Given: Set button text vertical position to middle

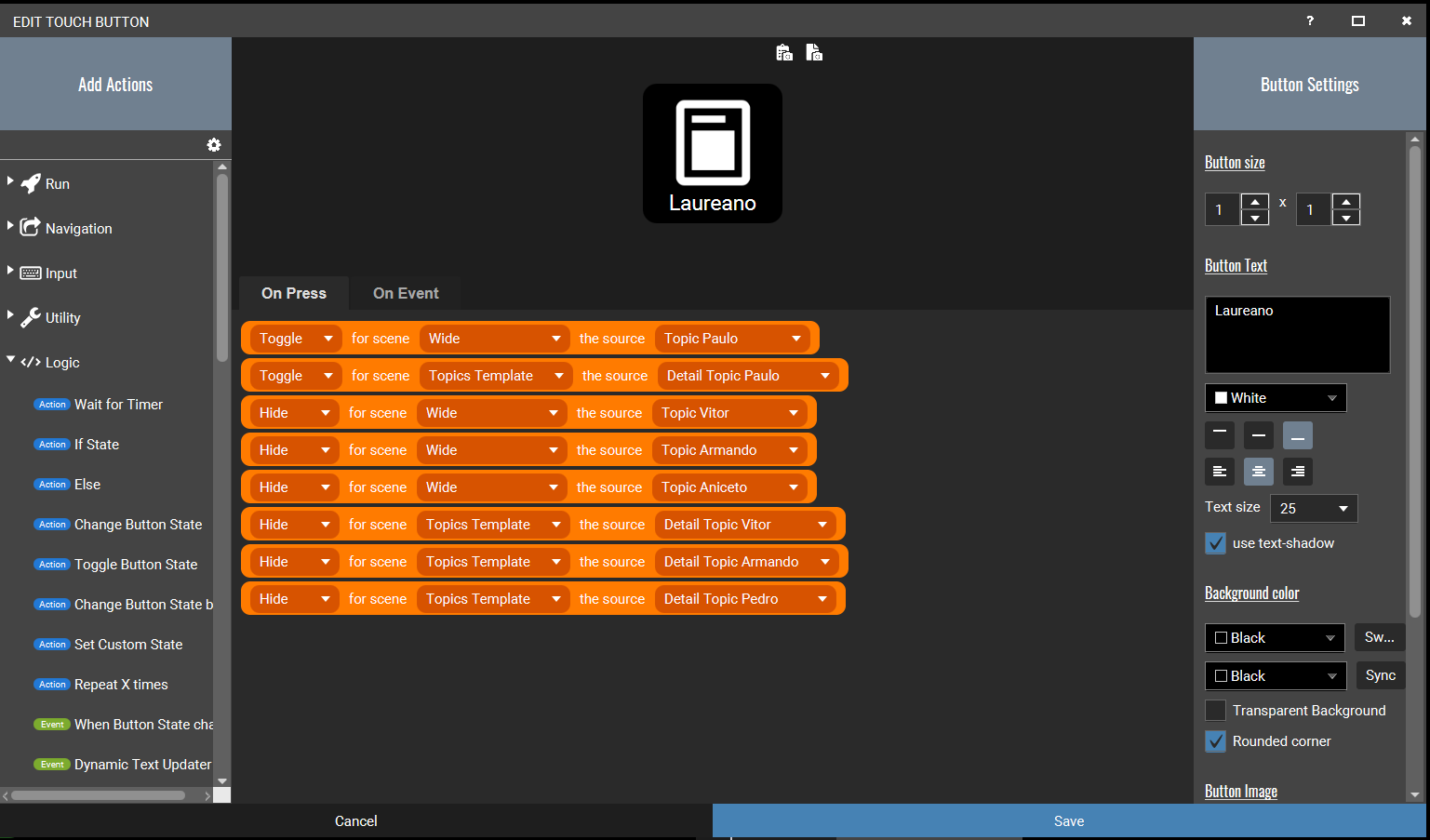Looking at the screenshot, I should (1258, 434).
